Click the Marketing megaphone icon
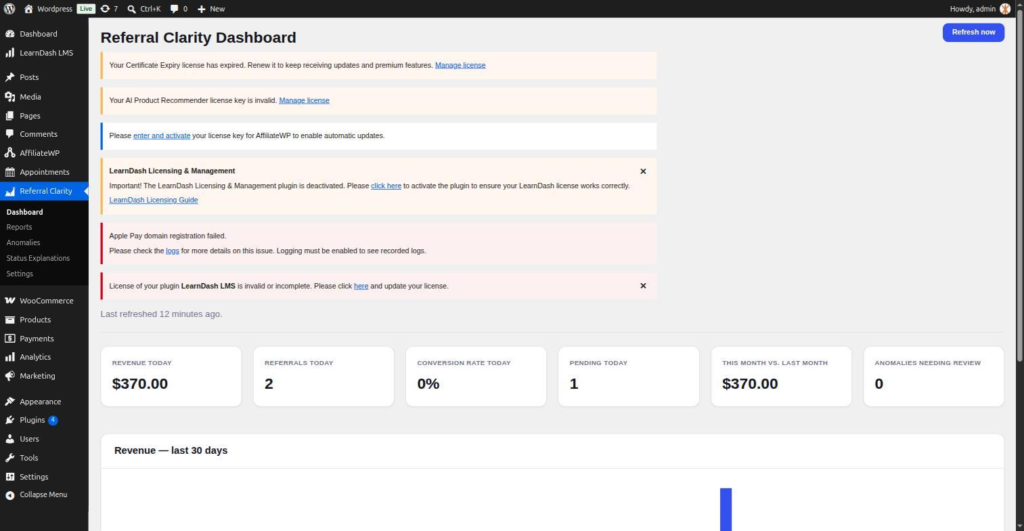This screenshot has height=531, width=1024. (x=10, y=376)
